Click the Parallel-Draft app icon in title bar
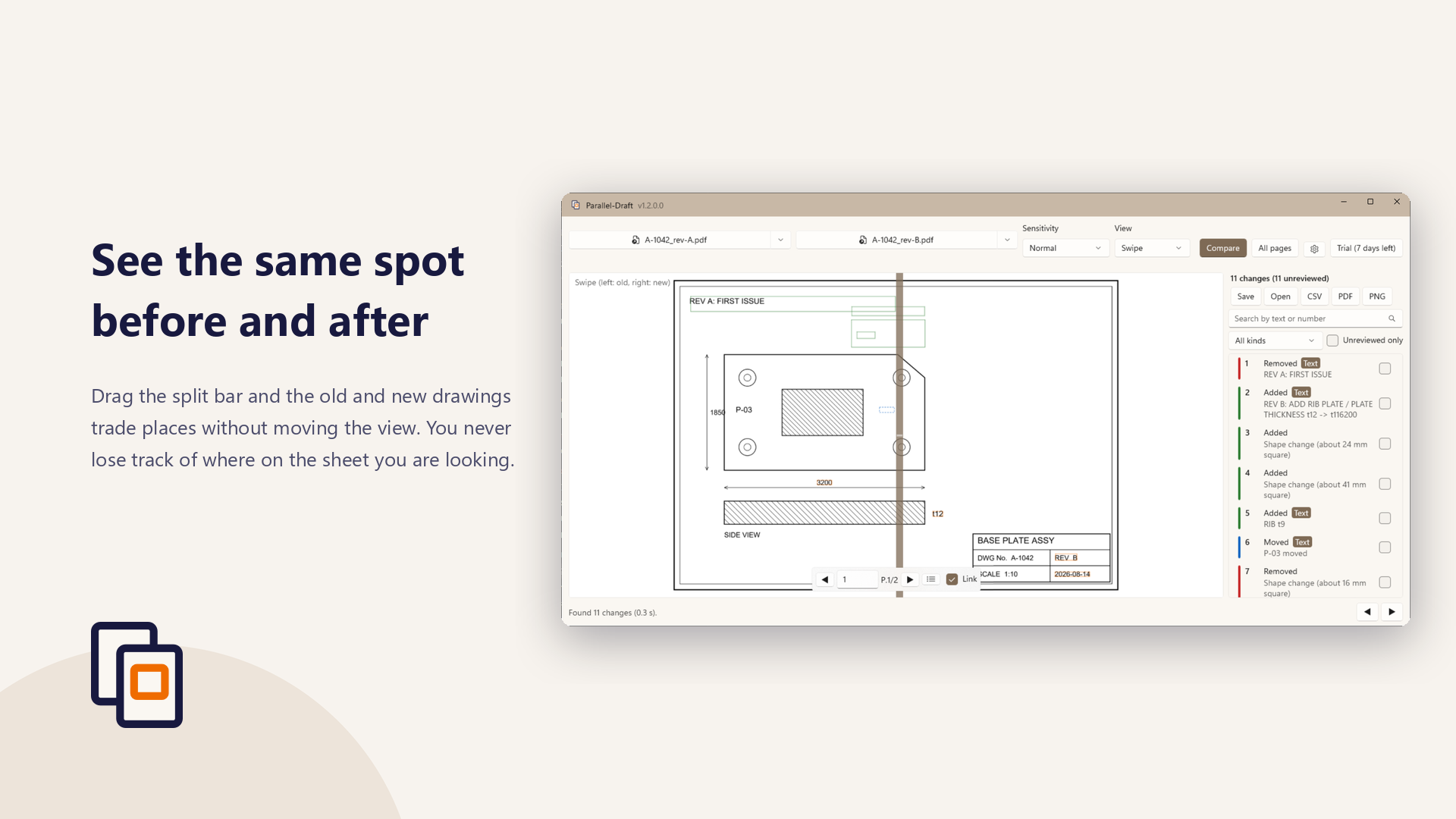 point(576,206)
